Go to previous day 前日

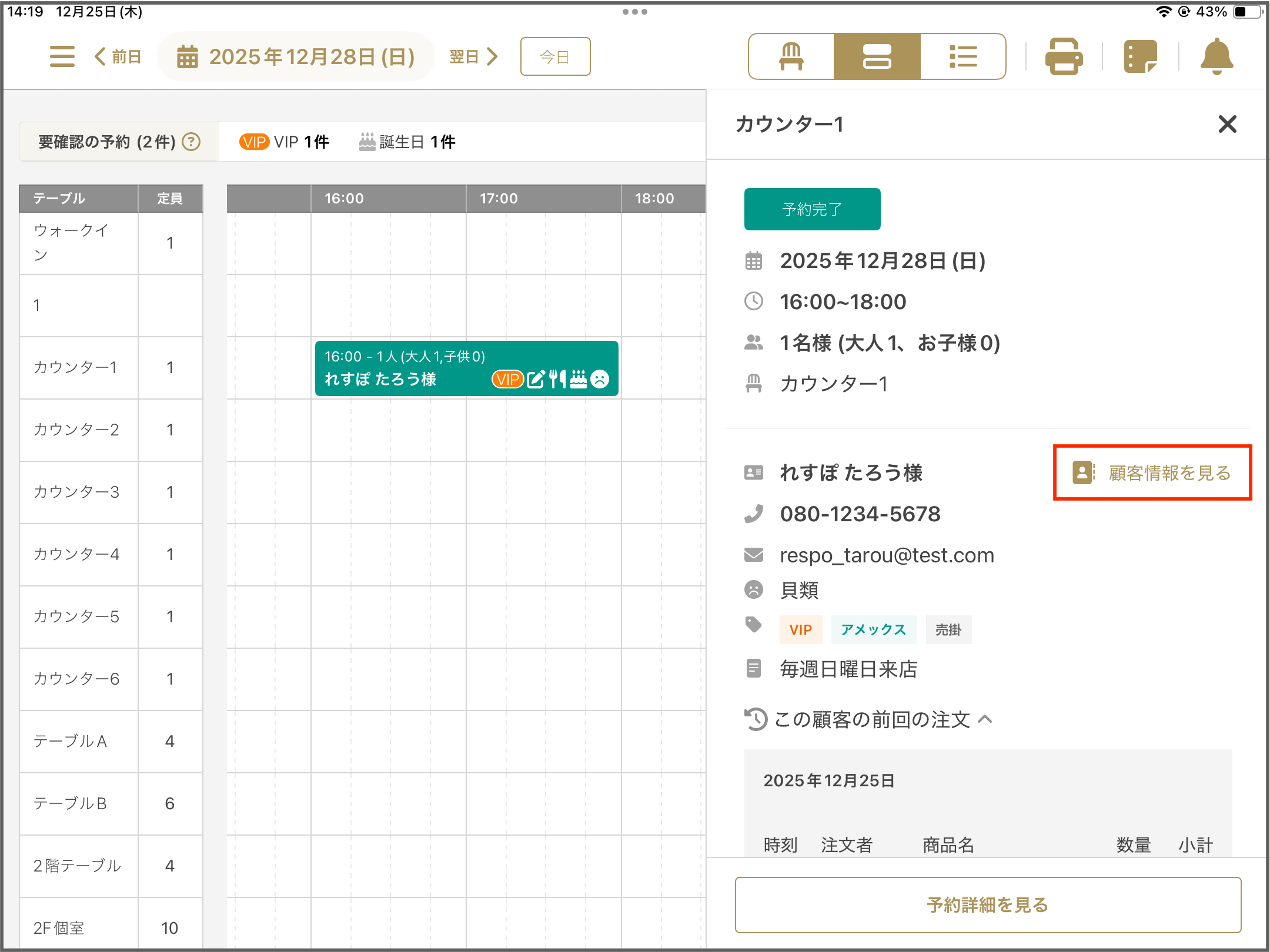118,56
